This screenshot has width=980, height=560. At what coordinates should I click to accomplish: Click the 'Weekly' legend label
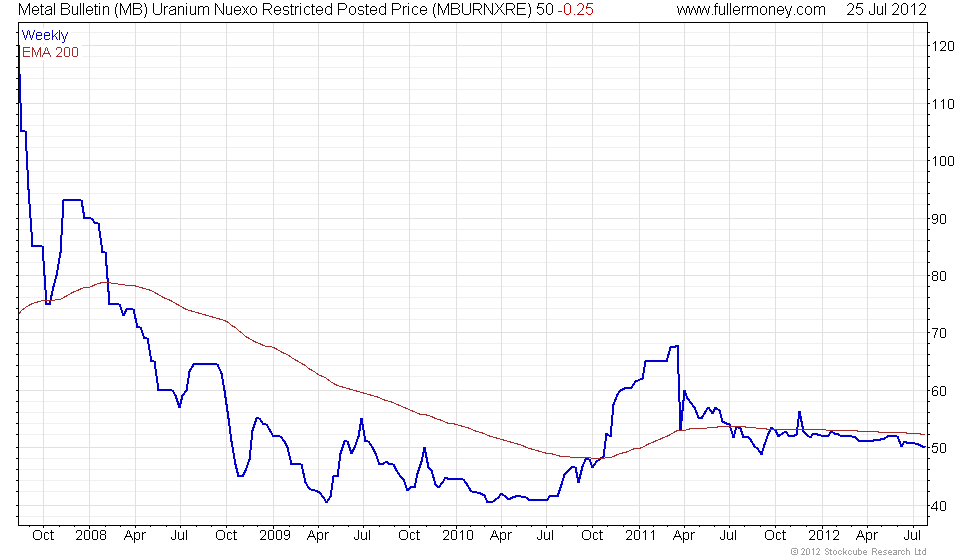44,36
